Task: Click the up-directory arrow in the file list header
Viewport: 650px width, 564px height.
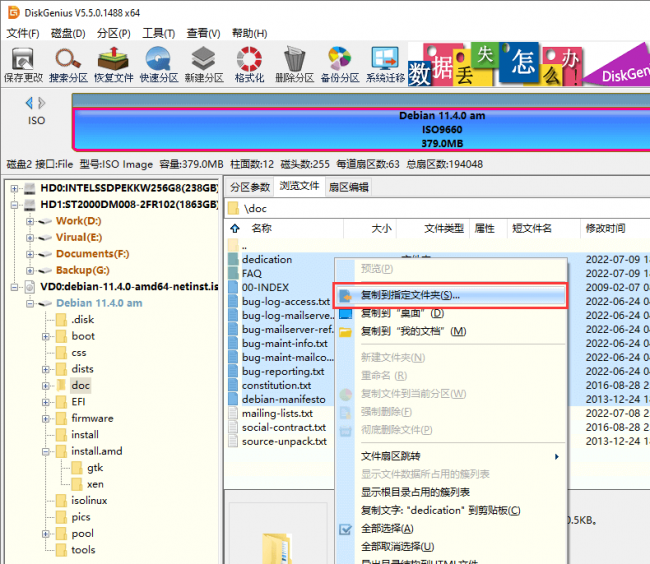Action: coord(235,228)
